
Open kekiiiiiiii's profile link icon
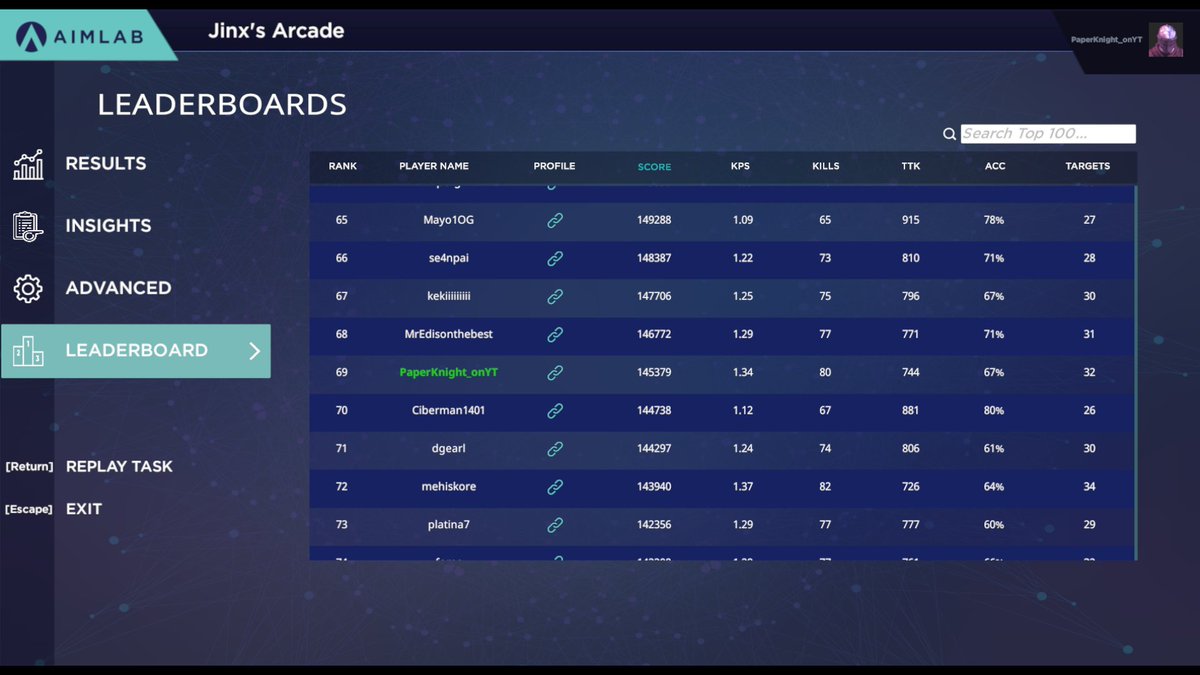coord(555,296)
